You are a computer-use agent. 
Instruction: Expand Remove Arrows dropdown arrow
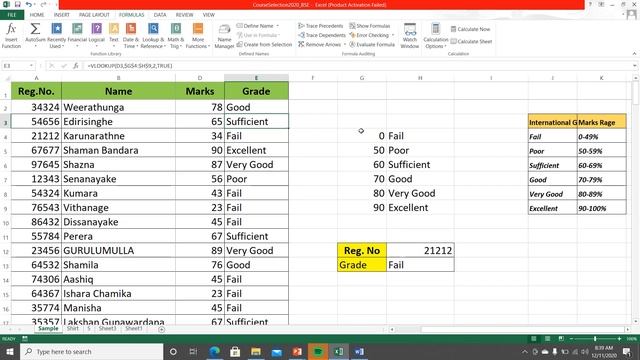[344, 44]
